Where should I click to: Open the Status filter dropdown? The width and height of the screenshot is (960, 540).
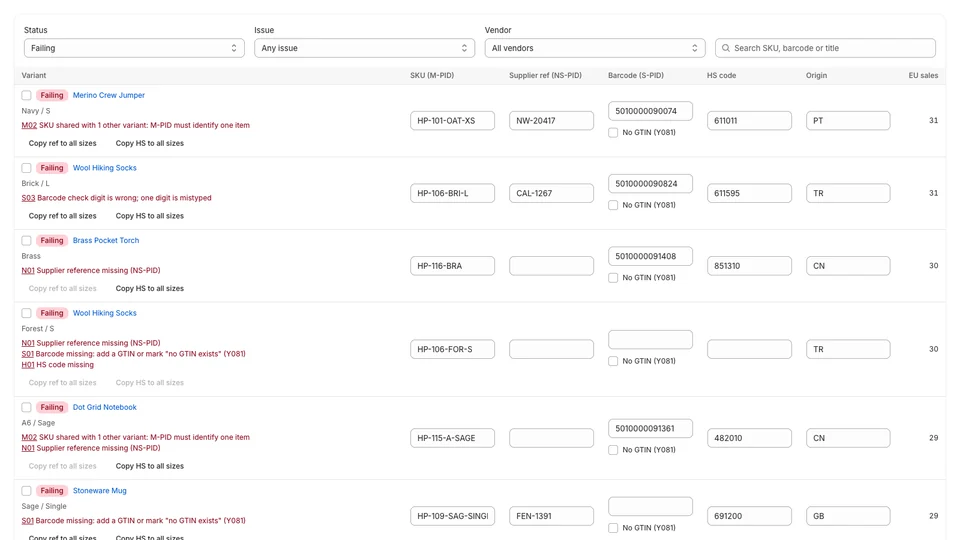pyautogui.click(x=134, y=48)
